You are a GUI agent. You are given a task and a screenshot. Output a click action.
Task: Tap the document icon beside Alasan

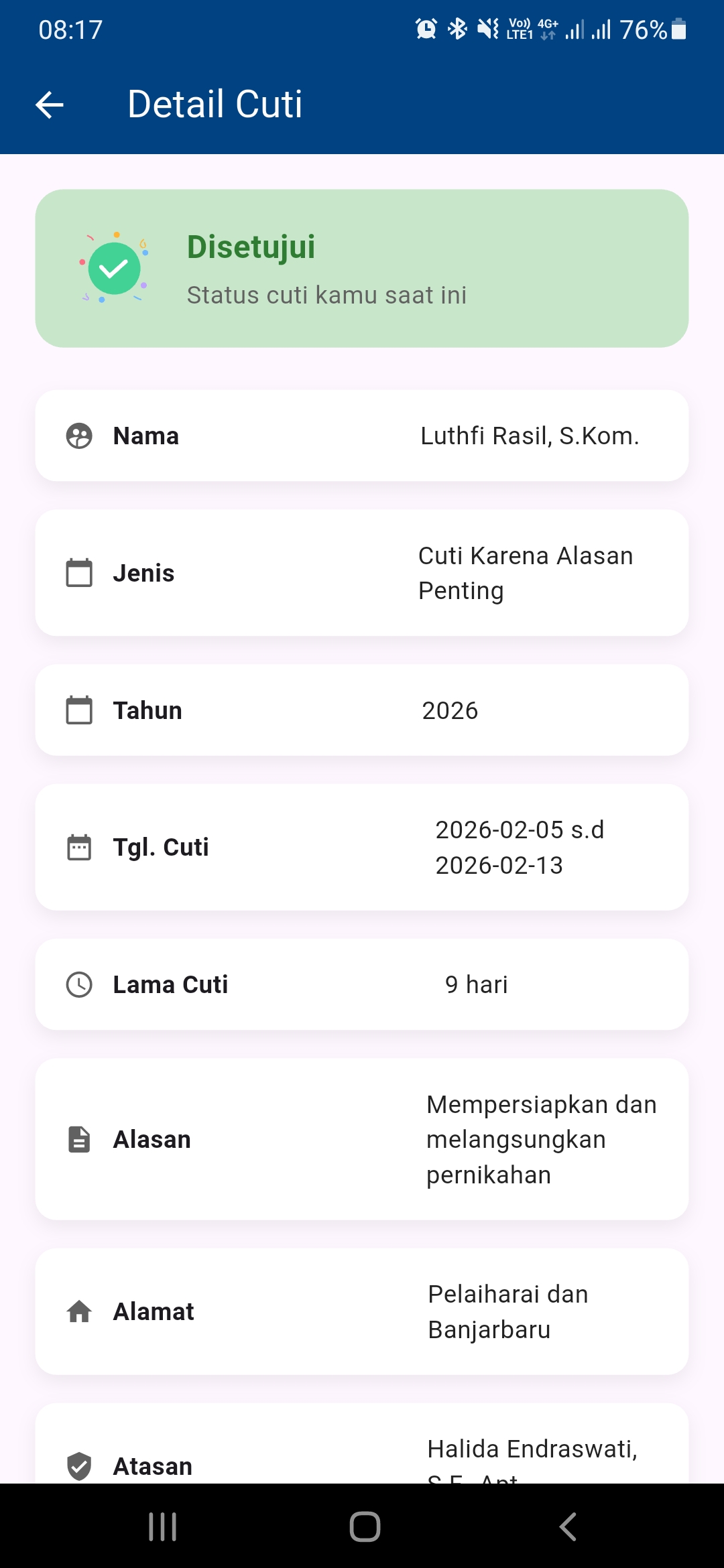coord(79,1139)
